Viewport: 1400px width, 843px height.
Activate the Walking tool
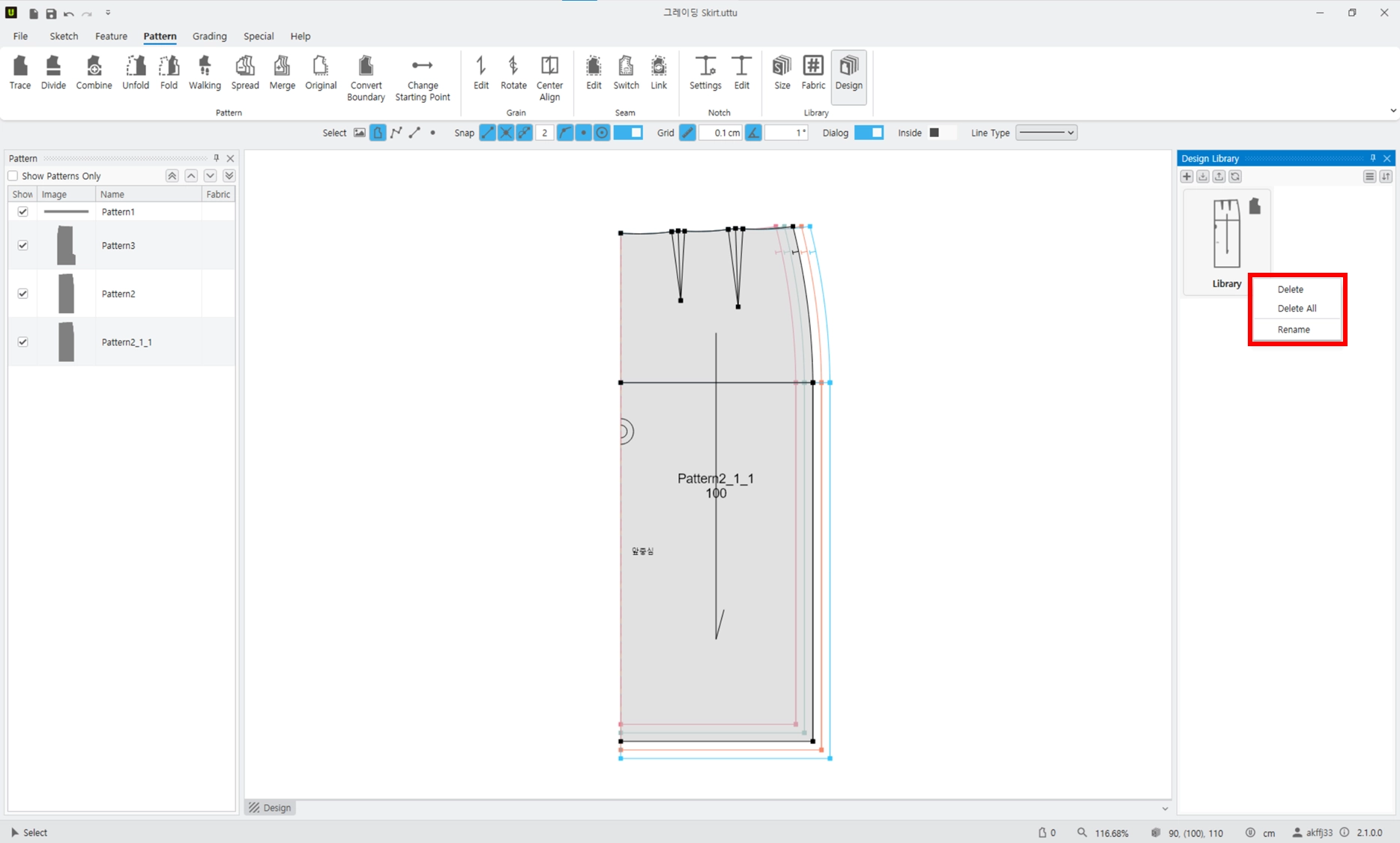[205, 73]
